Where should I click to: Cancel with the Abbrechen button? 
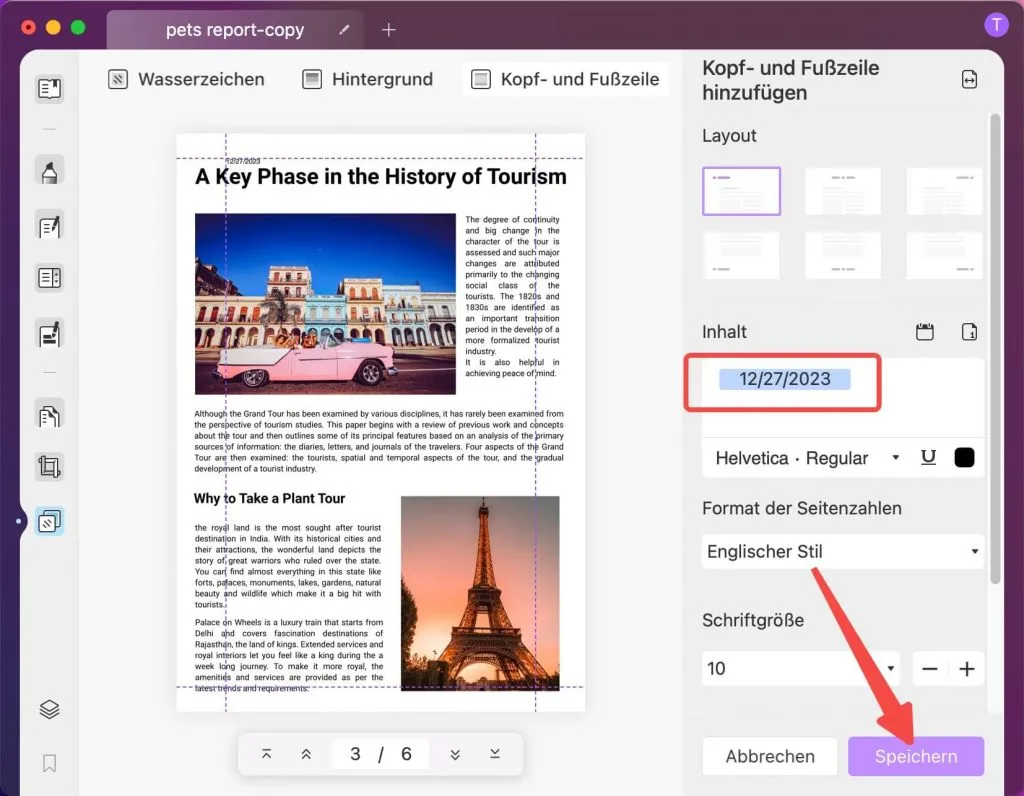pyautogui.click(x=770, y=756)
